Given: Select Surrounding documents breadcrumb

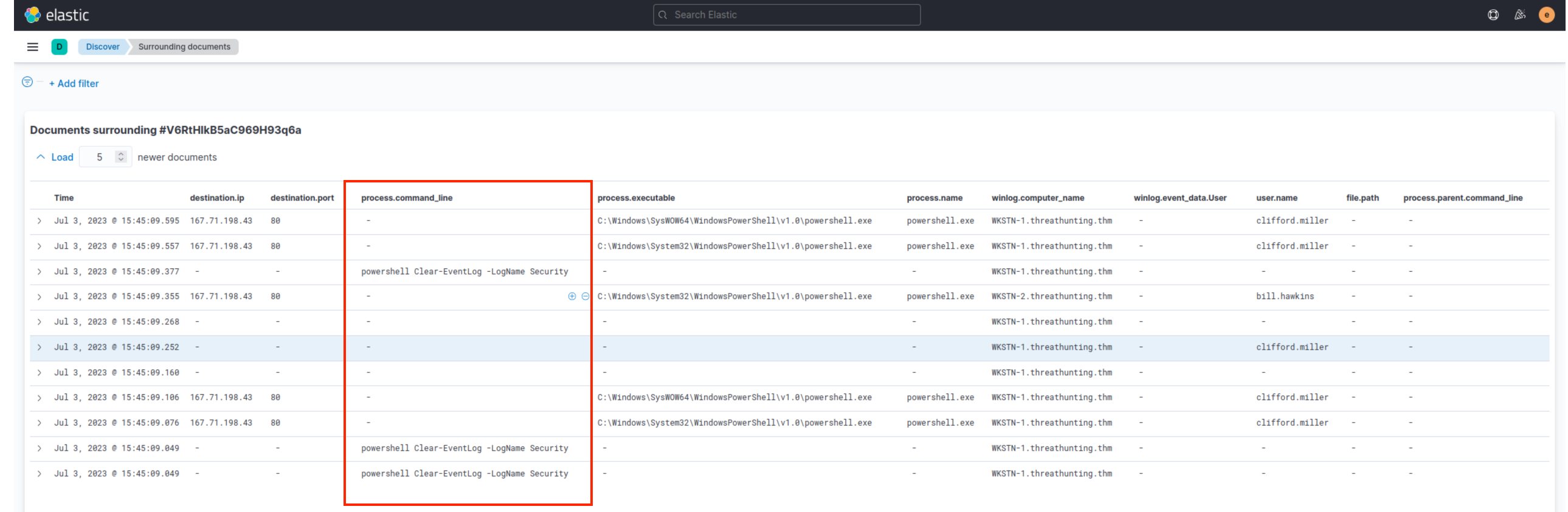Looking at the screenshot, I should (184, 47).
